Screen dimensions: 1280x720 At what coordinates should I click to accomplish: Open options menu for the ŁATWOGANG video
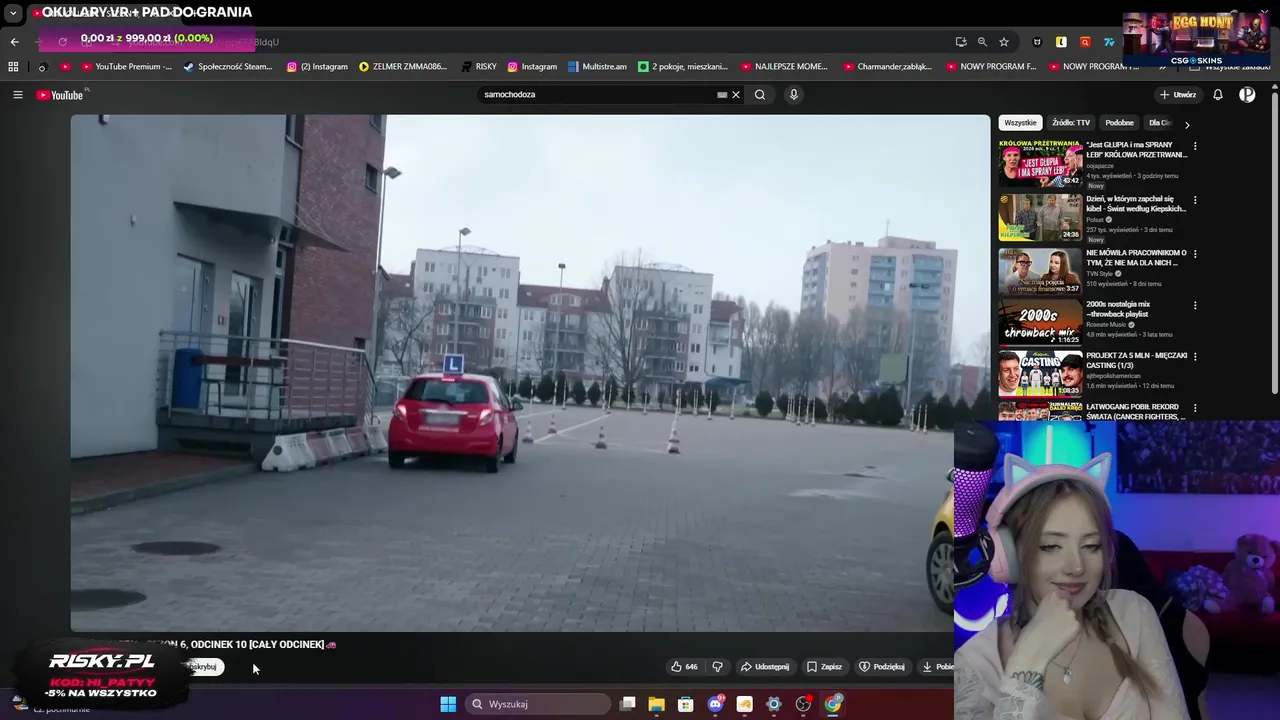pos(1195,408)
